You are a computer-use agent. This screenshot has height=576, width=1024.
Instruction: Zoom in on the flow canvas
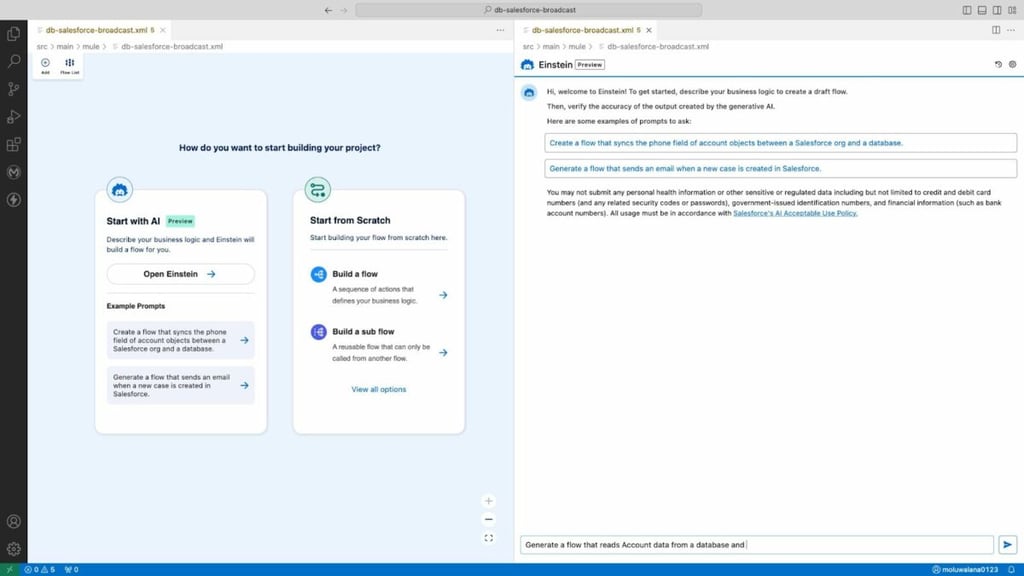tap(488, 501)
